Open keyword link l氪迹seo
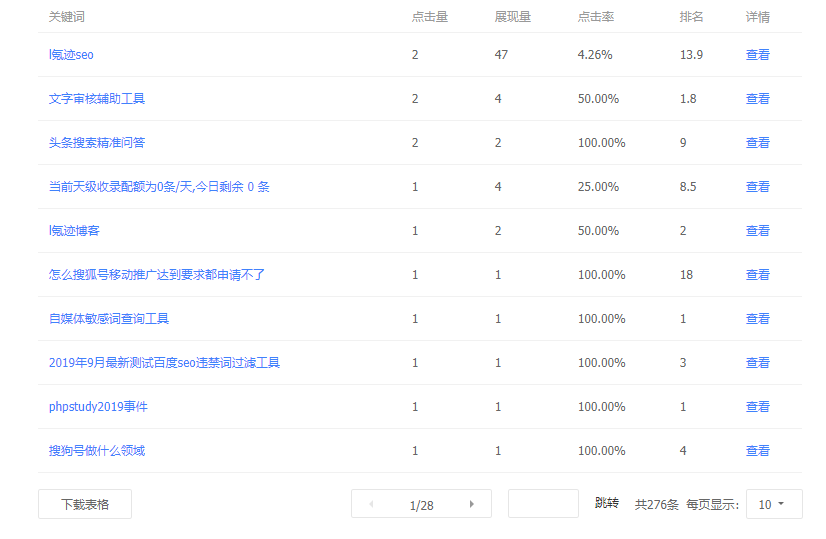The image size is (826, 539). (71, 55)
